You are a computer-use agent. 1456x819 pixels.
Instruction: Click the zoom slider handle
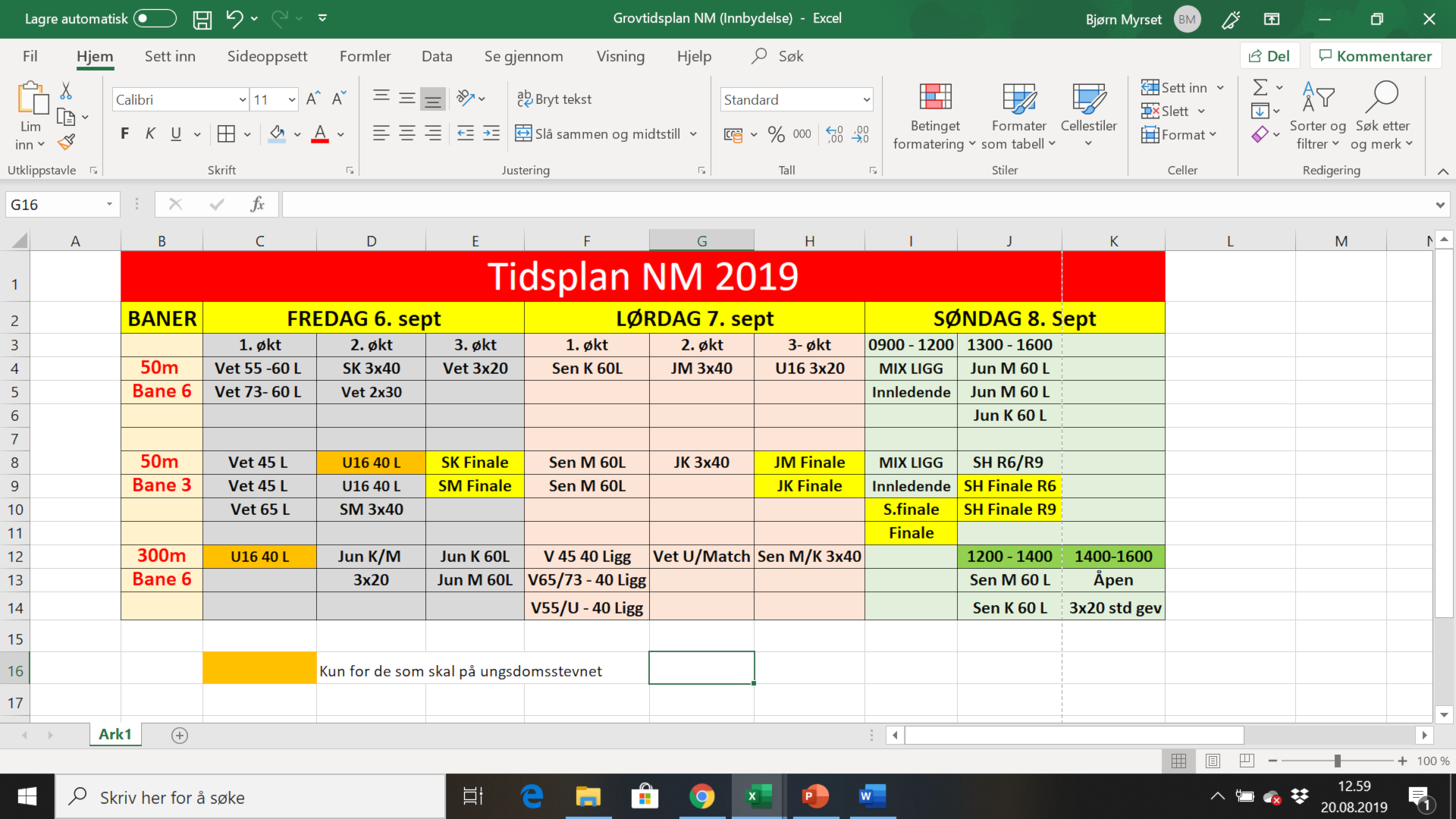pos(1338,761)
